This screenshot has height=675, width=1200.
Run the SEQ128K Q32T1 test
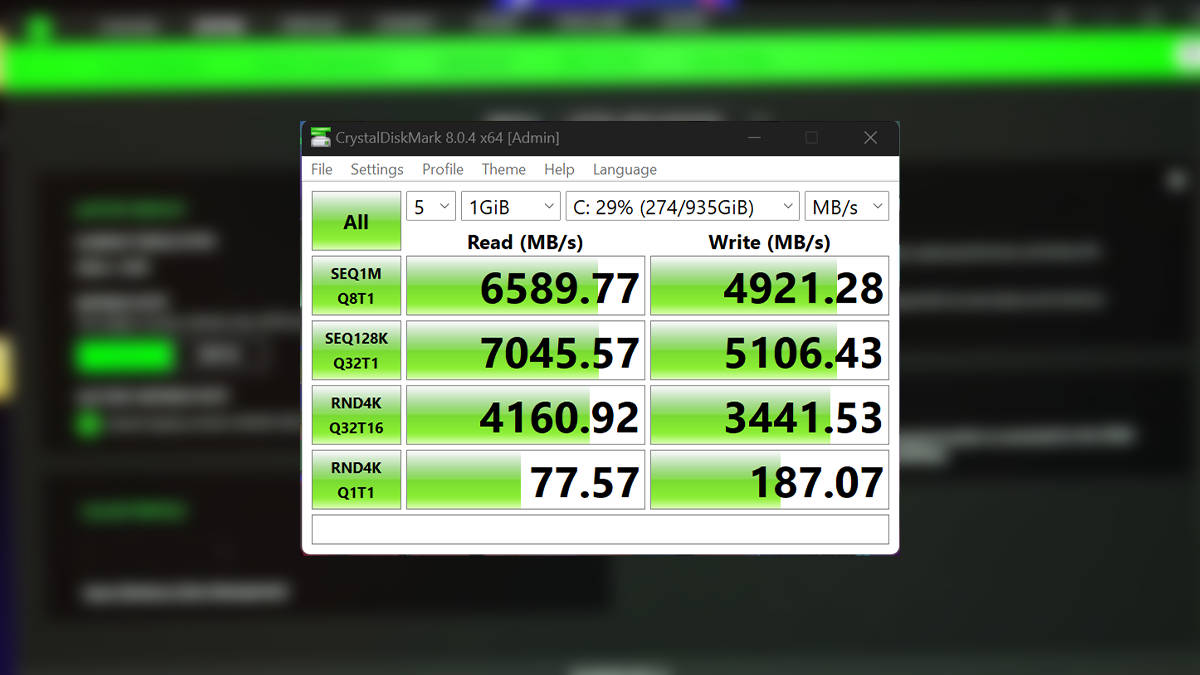(356, 351)
